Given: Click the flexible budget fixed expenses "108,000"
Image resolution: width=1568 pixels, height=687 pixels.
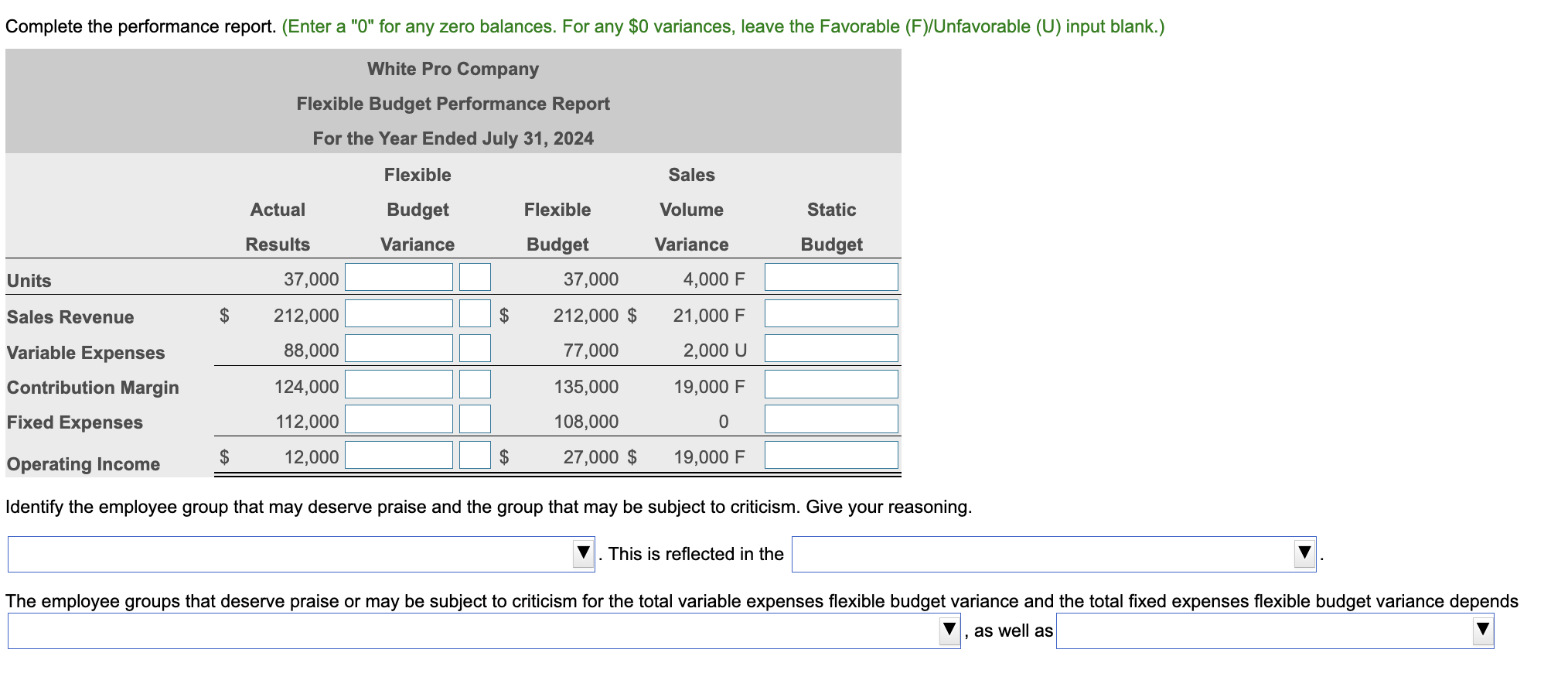Looking at the screenshot, I should tap(586, 422).
